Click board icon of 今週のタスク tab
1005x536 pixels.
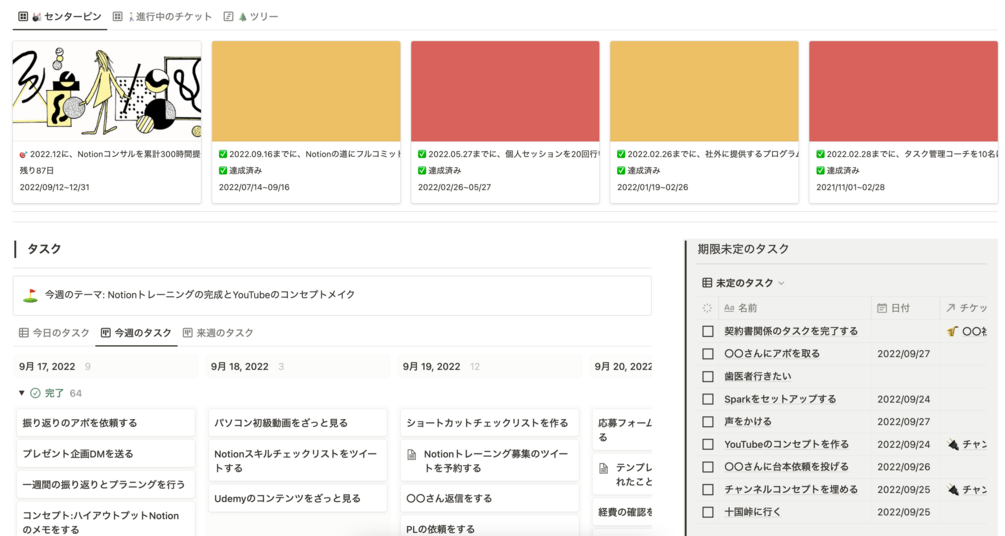tap(106, 333)
